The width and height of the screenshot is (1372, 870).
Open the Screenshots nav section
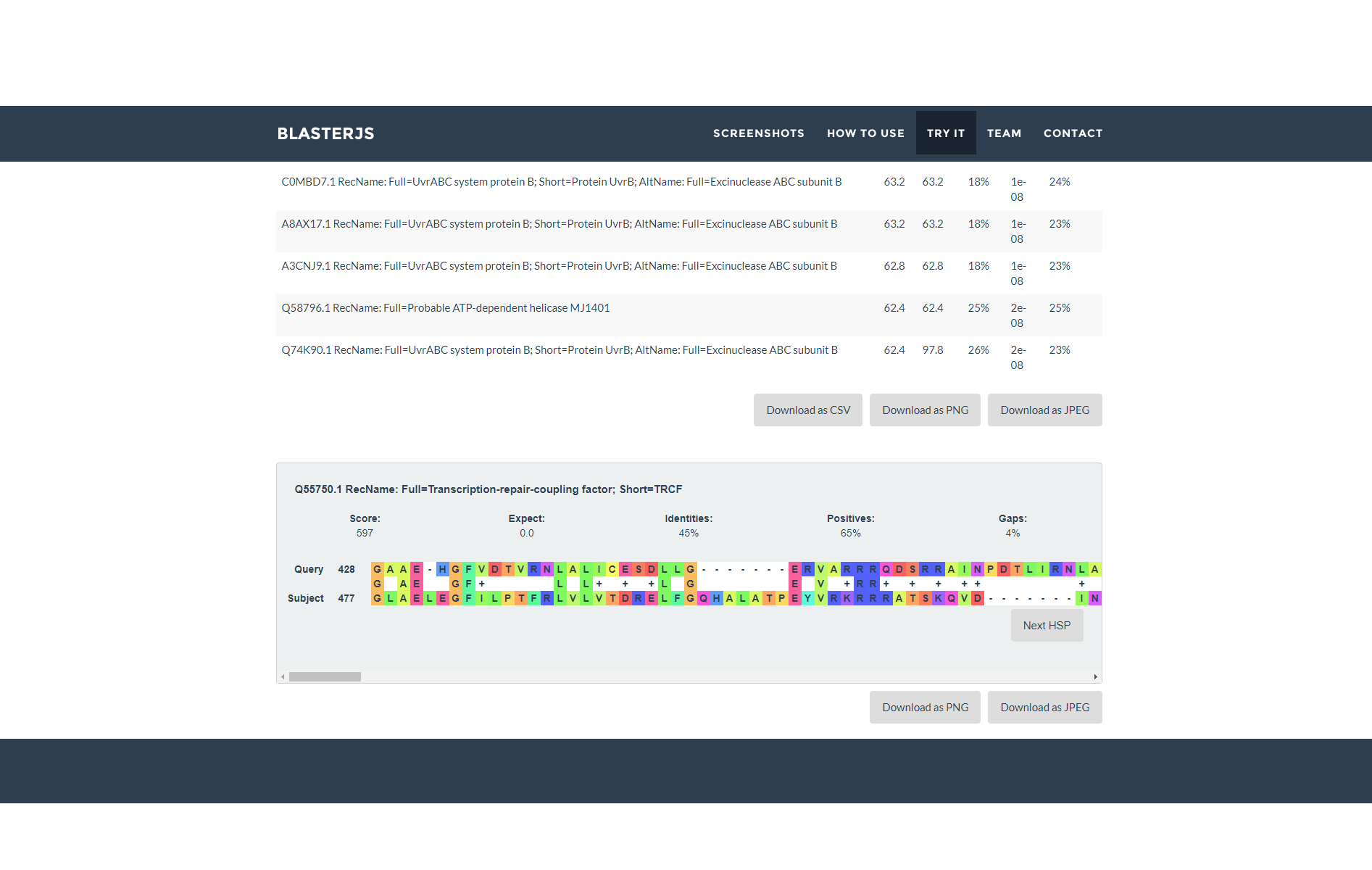758,133
